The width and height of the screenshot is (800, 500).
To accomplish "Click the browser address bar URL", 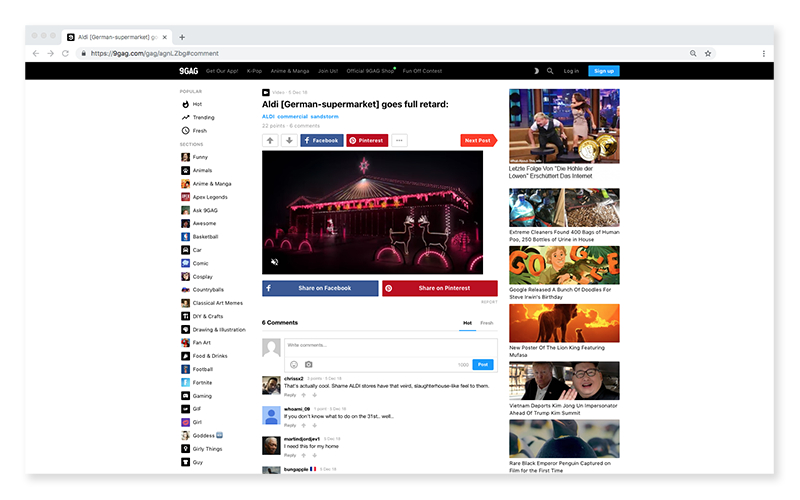I will click(x=155, y=53).
